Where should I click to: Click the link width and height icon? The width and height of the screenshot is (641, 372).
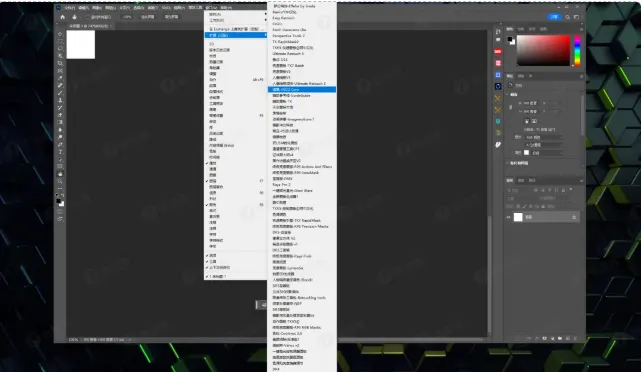(x=511, y=107)
